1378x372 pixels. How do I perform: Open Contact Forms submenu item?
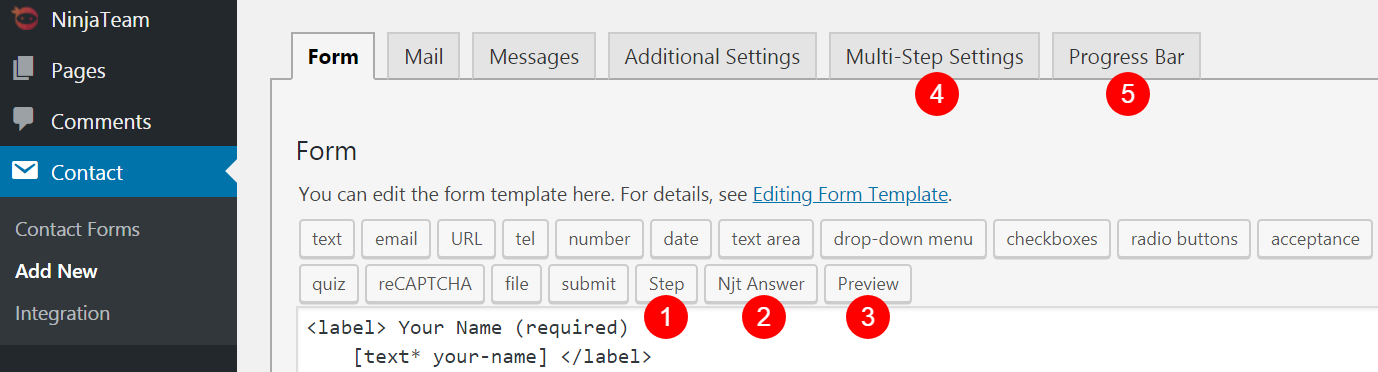click(77, 229)
